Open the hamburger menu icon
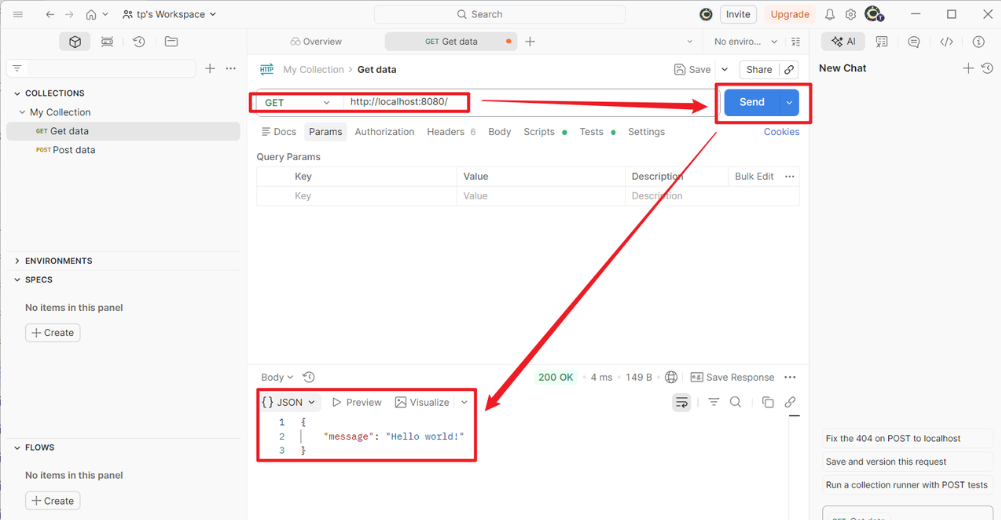The image size is (1001, 520). (x=18, y=14)
